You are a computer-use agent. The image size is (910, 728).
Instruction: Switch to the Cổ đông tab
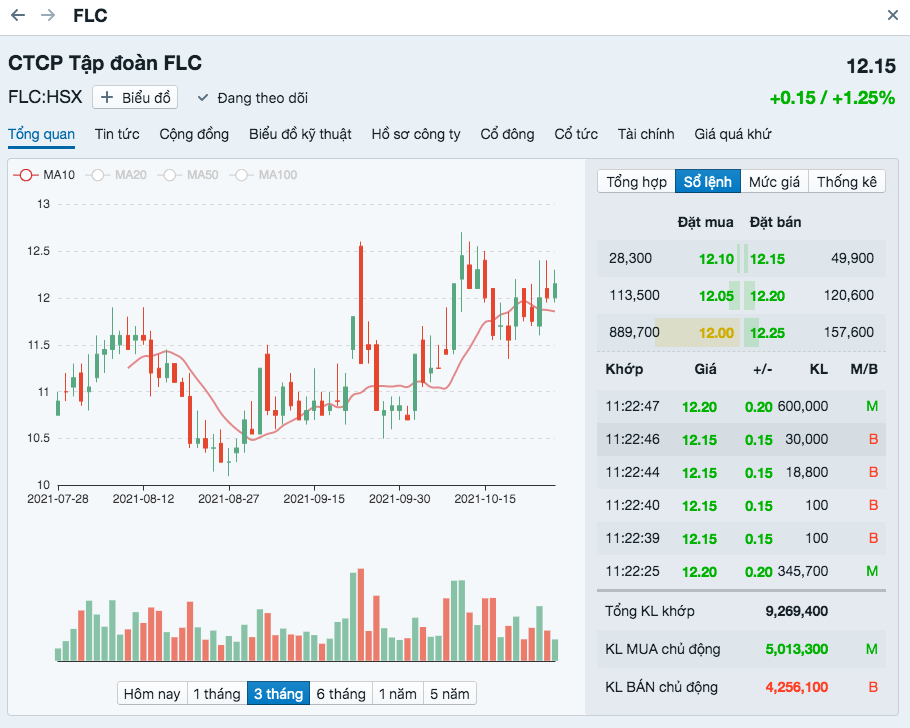tap(507, 134)
